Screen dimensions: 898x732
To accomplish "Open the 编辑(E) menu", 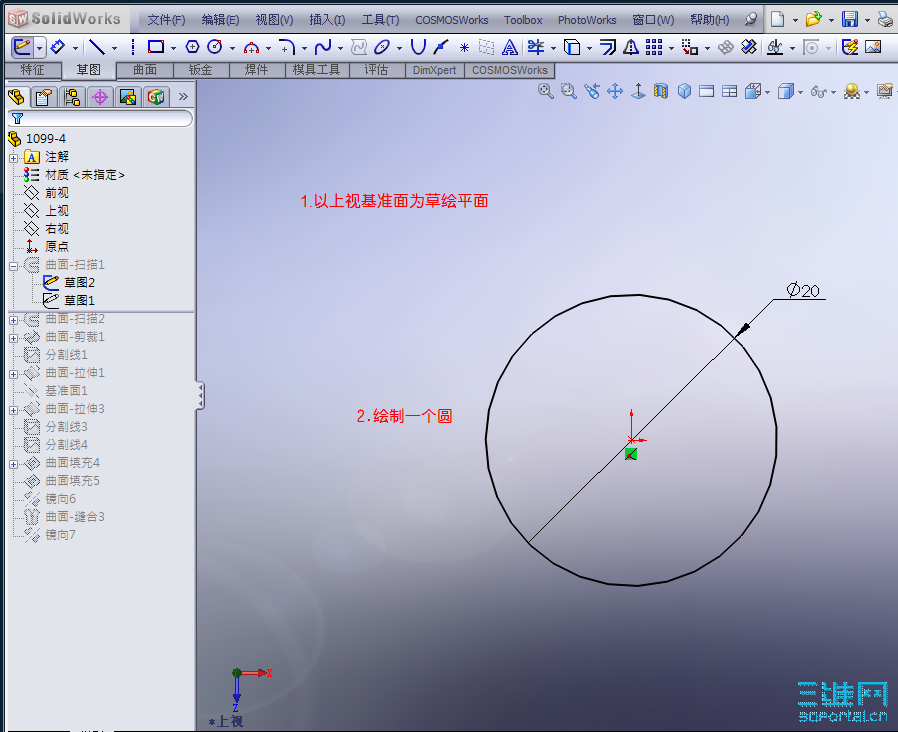I will tap(220, 20).
